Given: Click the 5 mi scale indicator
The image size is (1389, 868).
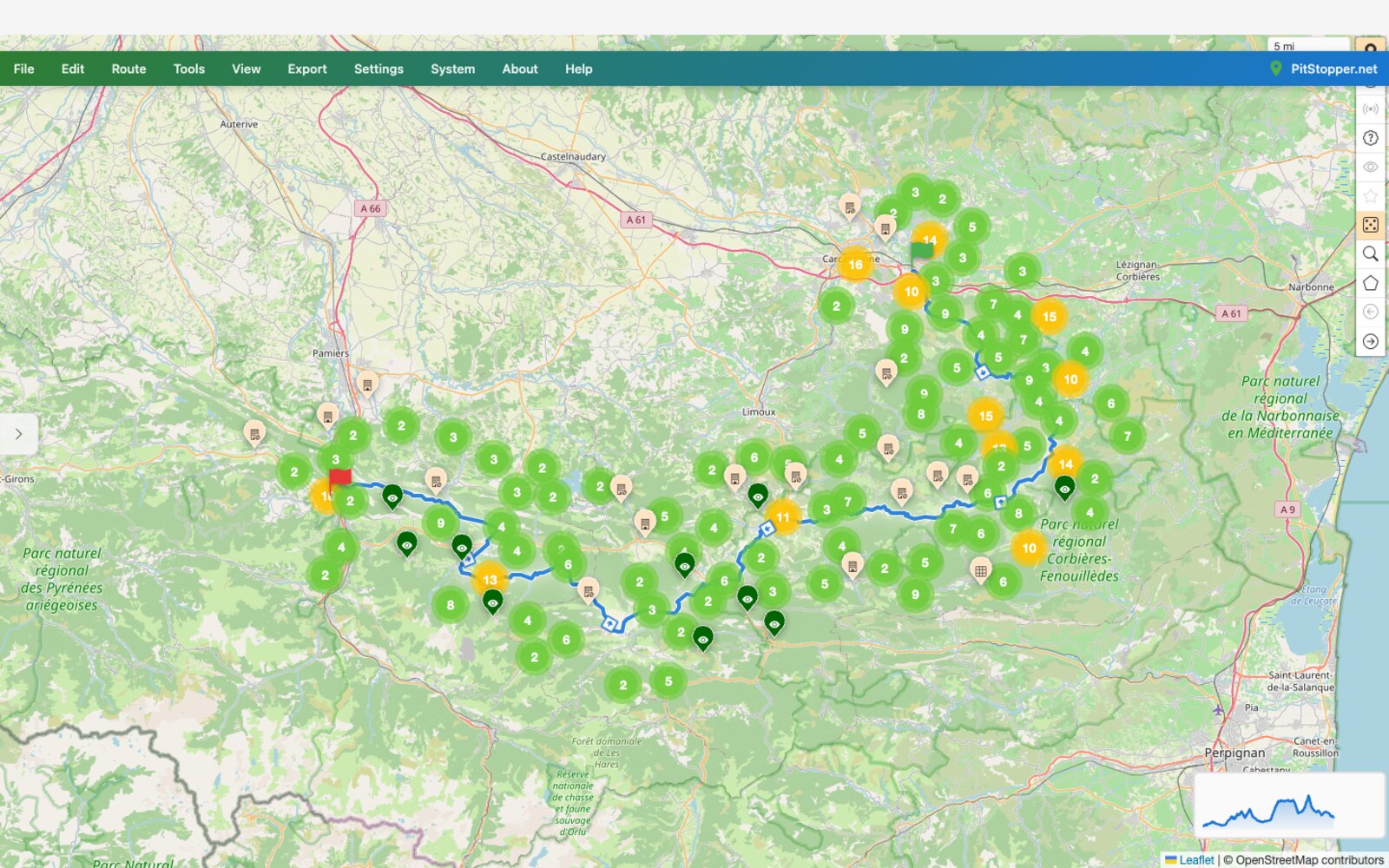Looking at the screenshot, I should point(1307,45).
